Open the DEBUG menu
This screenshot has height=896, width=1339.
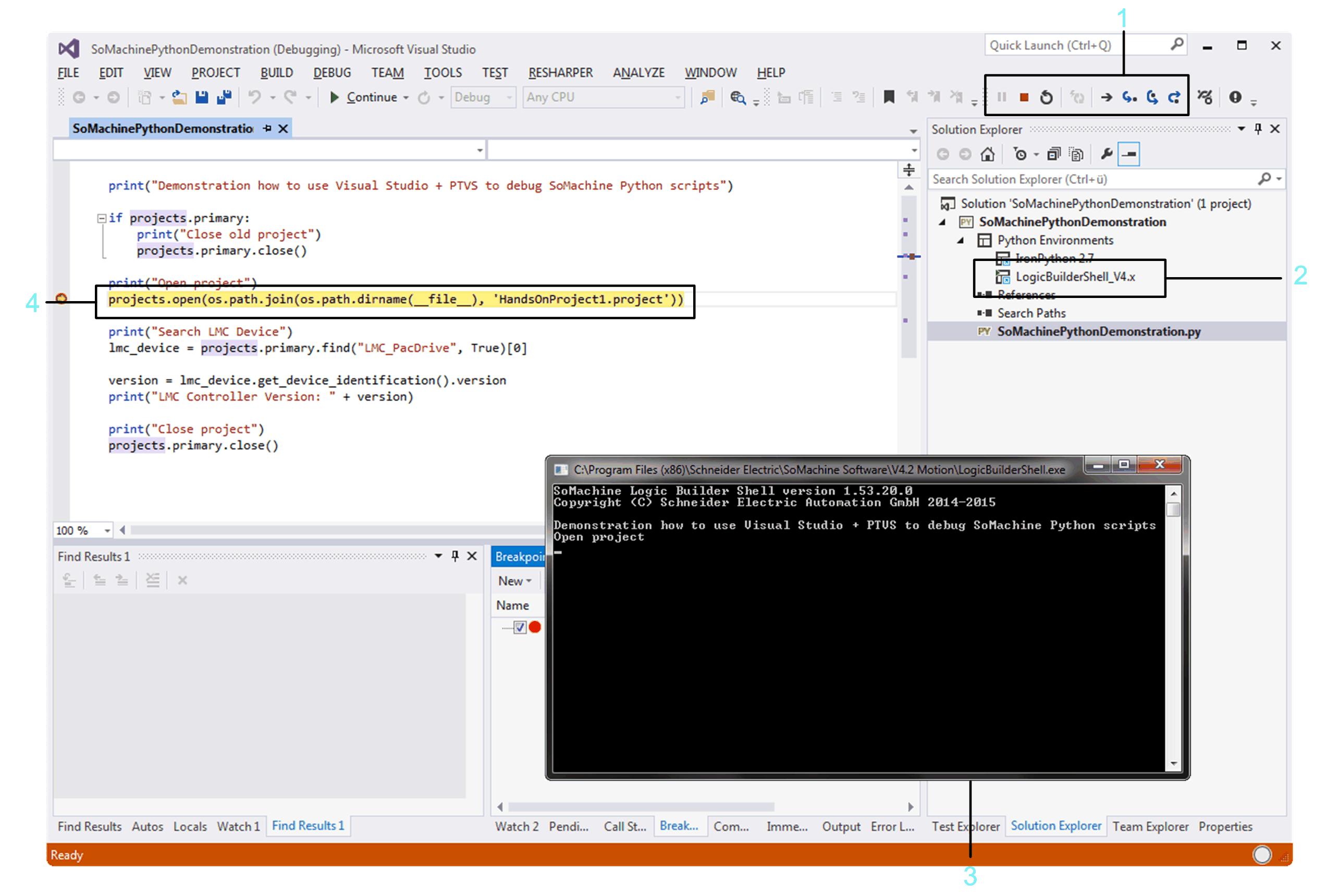click(331, 73)
